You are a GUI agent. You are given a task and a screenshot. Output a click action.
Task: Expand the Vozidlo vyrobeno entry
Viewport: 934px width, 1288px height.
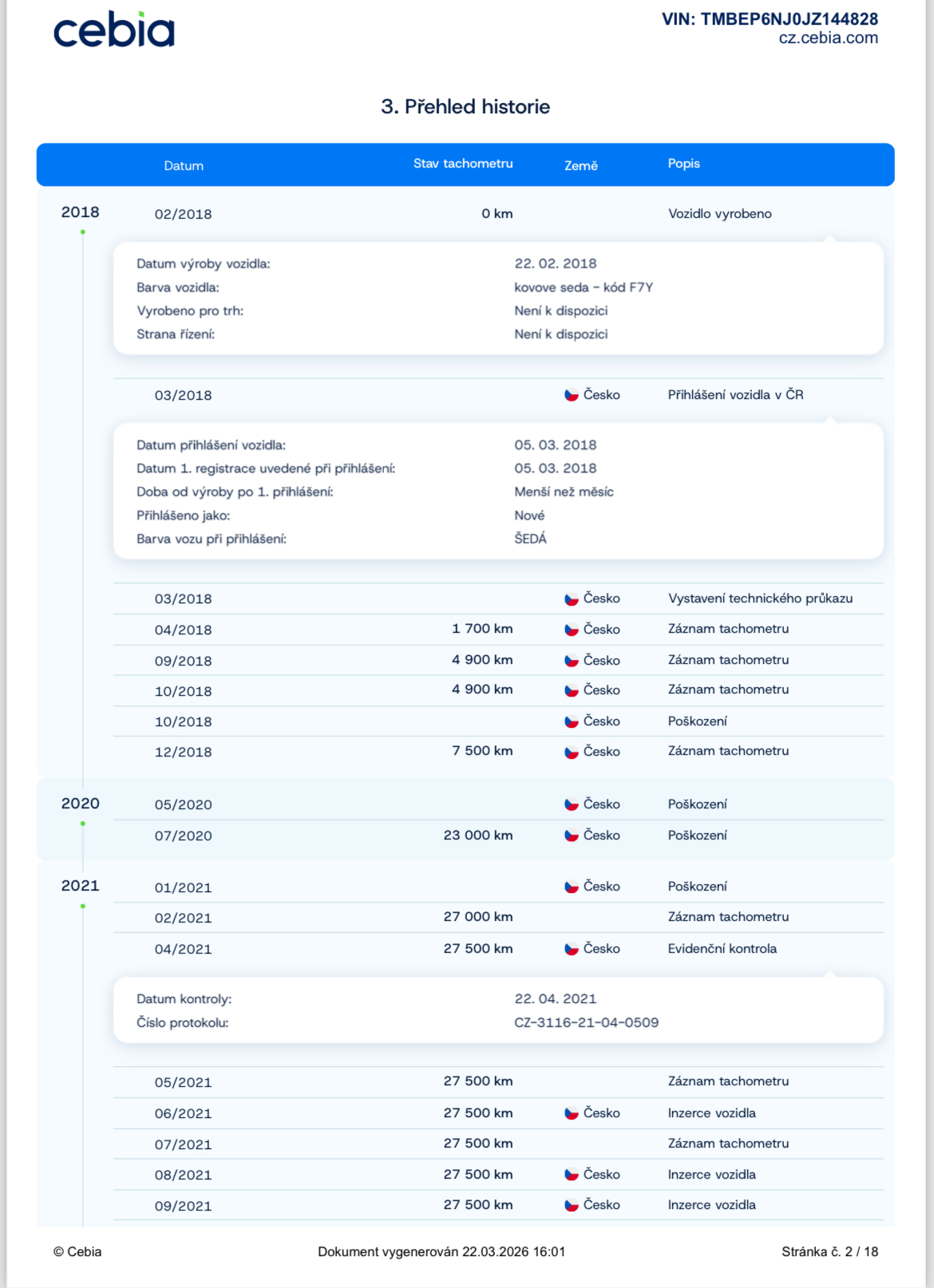click(x=719, y=214)
